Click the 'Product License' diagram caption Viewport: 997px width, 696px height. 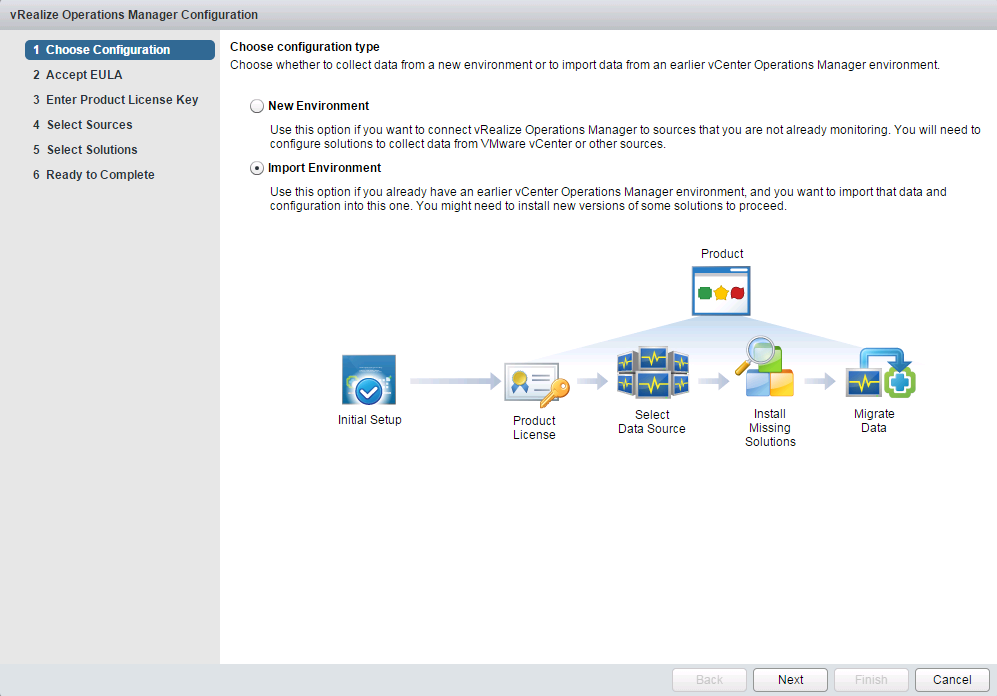point(534,428)
